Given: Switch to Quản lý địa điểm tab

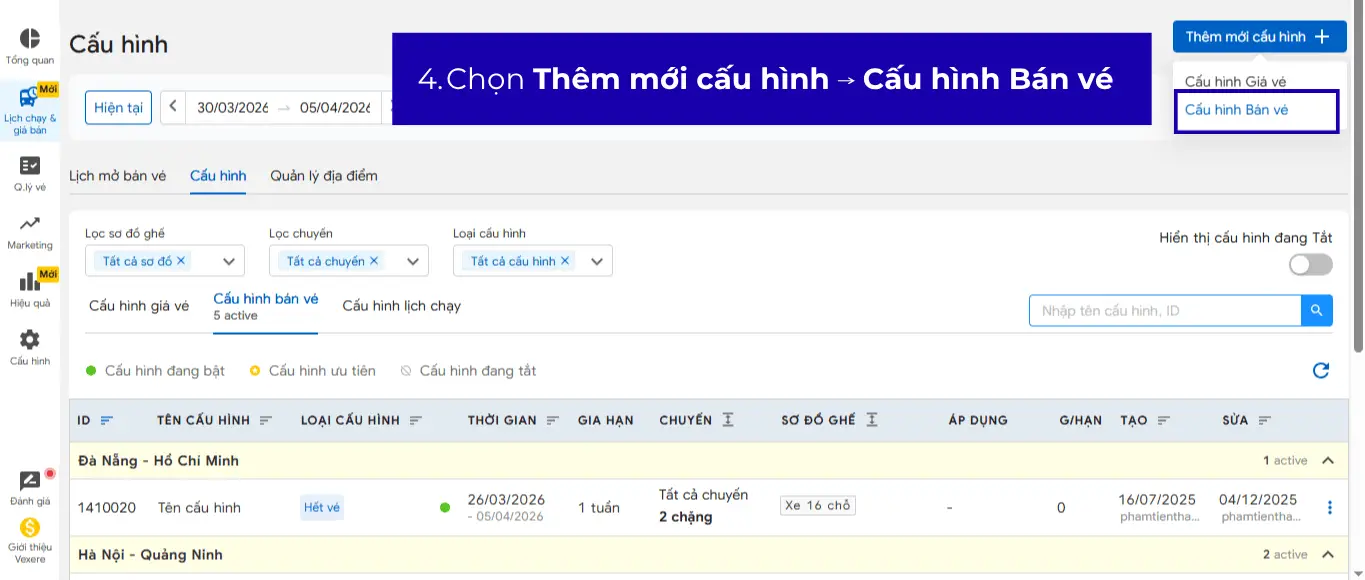Looking at the screenshot, I should pyautogui.click(x=324, y=176).
